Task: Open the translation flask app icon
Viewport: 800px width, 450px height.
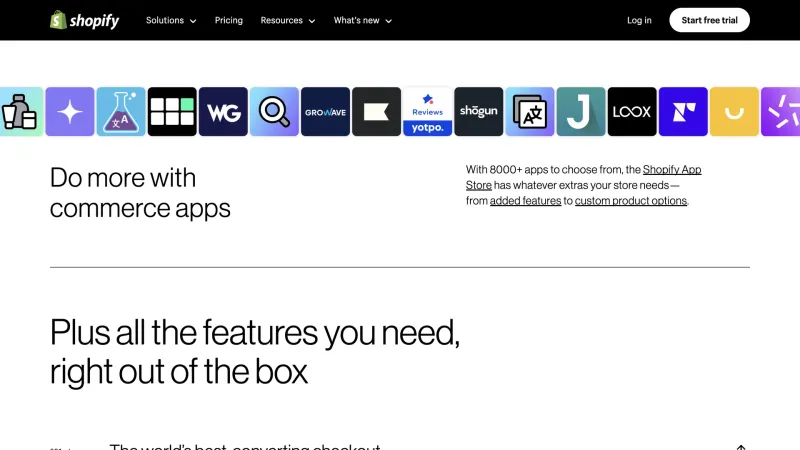Action: (x=121, y=112)
